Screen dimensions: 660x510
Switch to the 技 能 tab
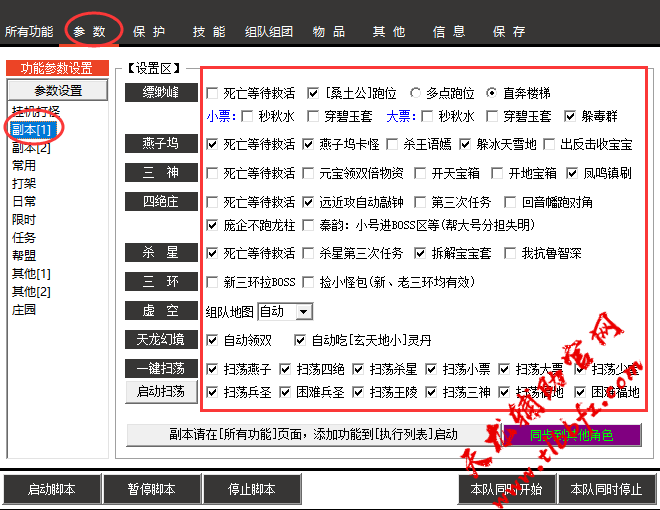(209, 32)
